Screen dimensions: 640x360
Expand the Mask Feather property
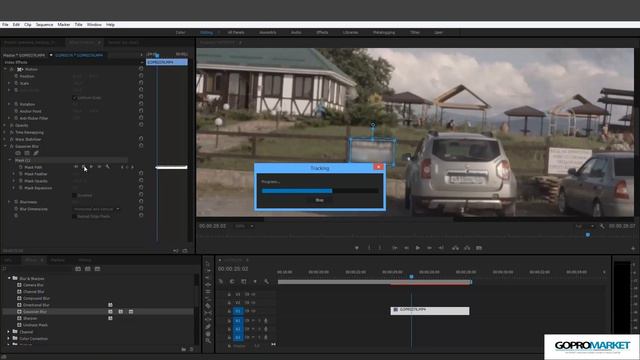tap(14, 174)
